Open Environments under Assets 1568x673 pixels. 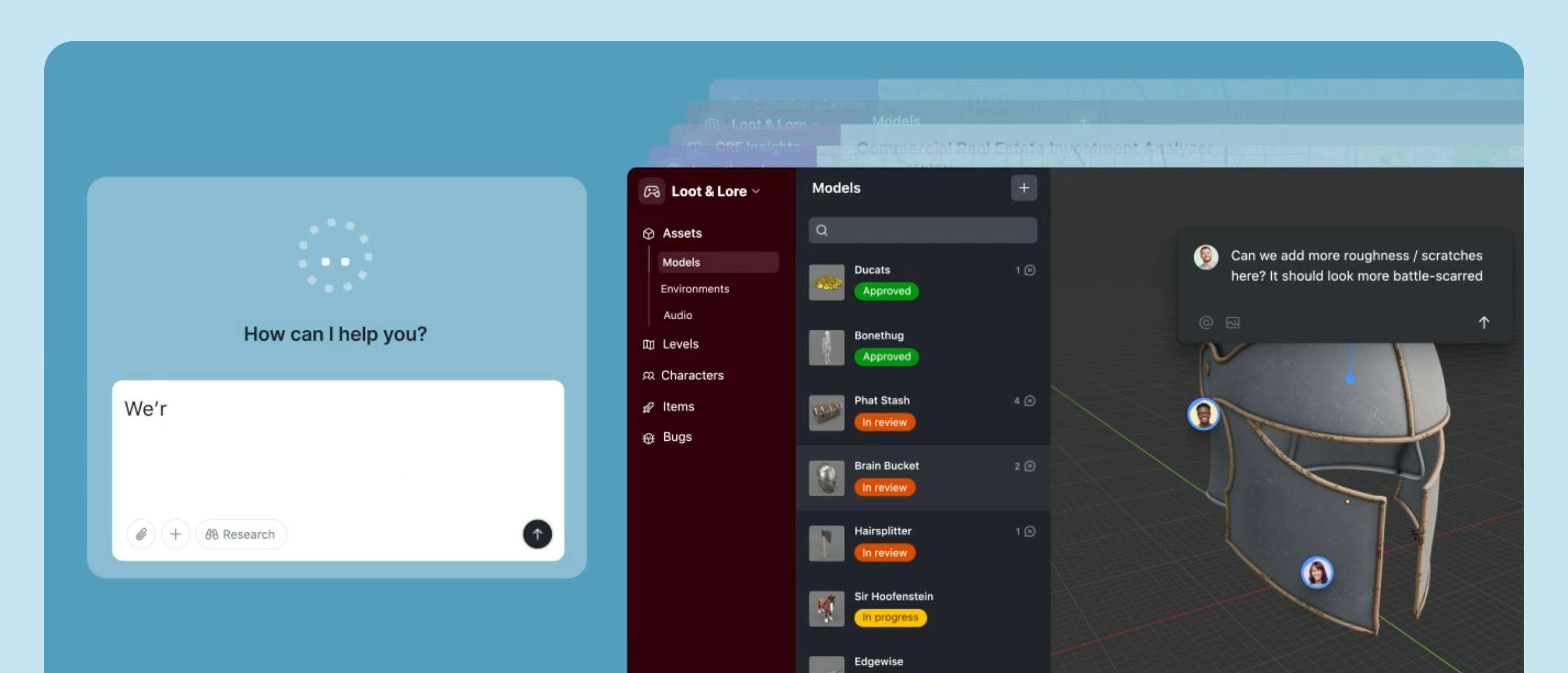[x=695, y=289]
